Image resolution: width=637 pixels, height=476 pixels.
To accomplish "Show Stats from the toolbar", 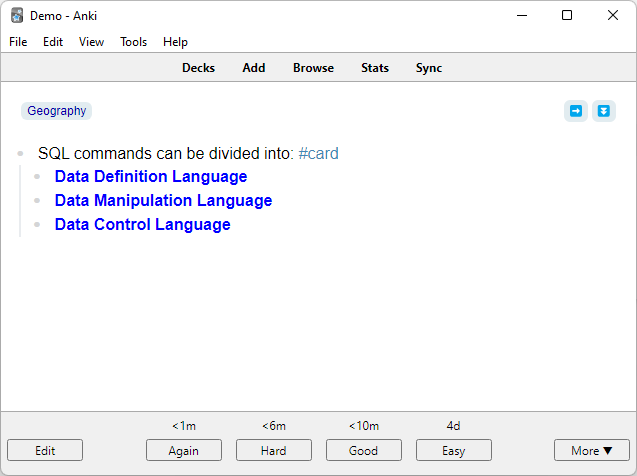I will [x=375, y=68].
